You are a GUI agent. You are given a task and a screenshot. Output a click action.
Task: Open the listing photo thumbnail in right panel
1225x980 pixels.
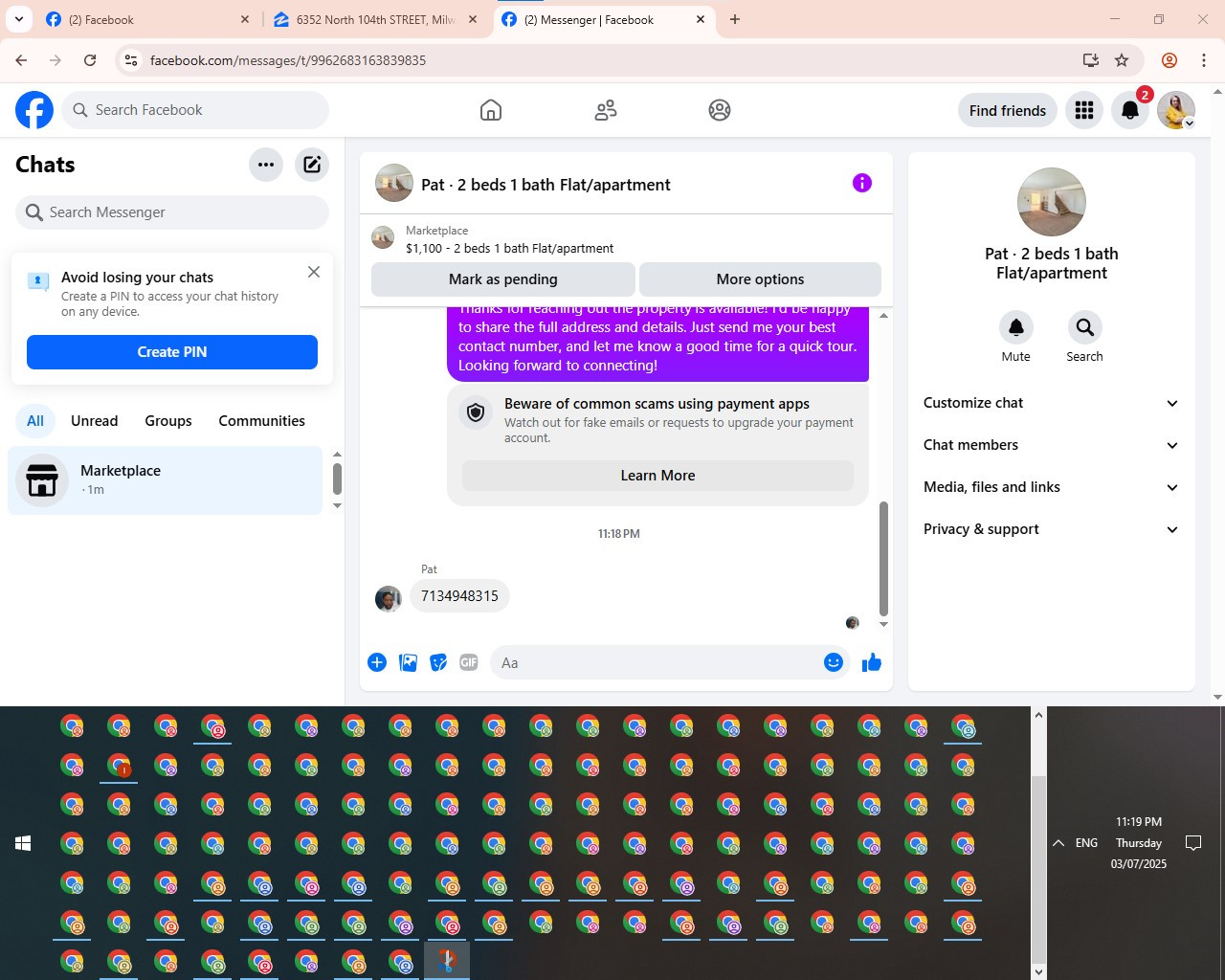pos(1052,202)
